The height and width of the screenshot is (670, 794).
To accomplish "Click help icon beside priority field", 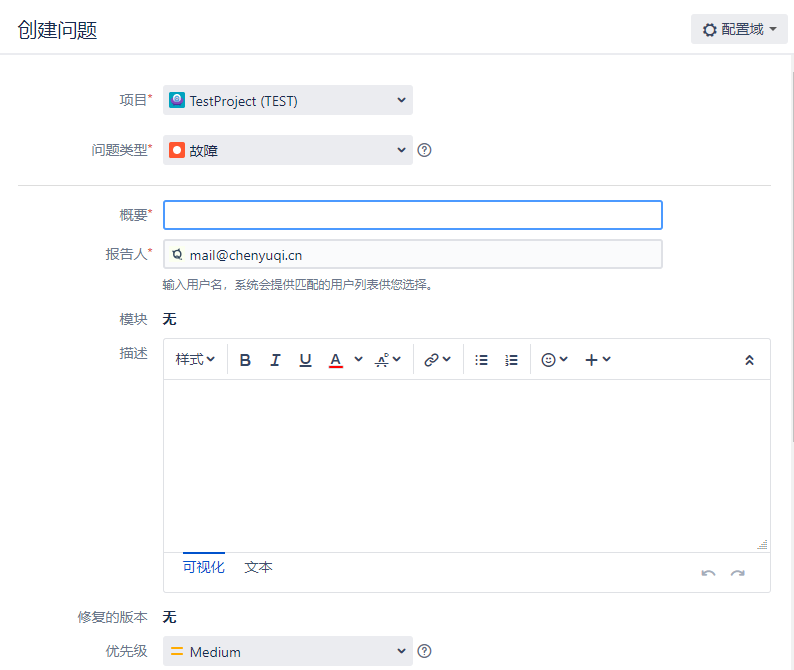I will pyautogui.click(x=424, y=652).
